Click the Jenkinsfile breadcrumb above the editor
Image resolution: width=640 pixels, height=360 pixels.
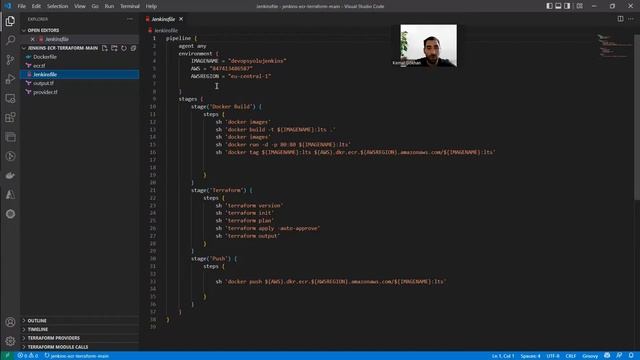pyautogui.click(x=163, y=31)
